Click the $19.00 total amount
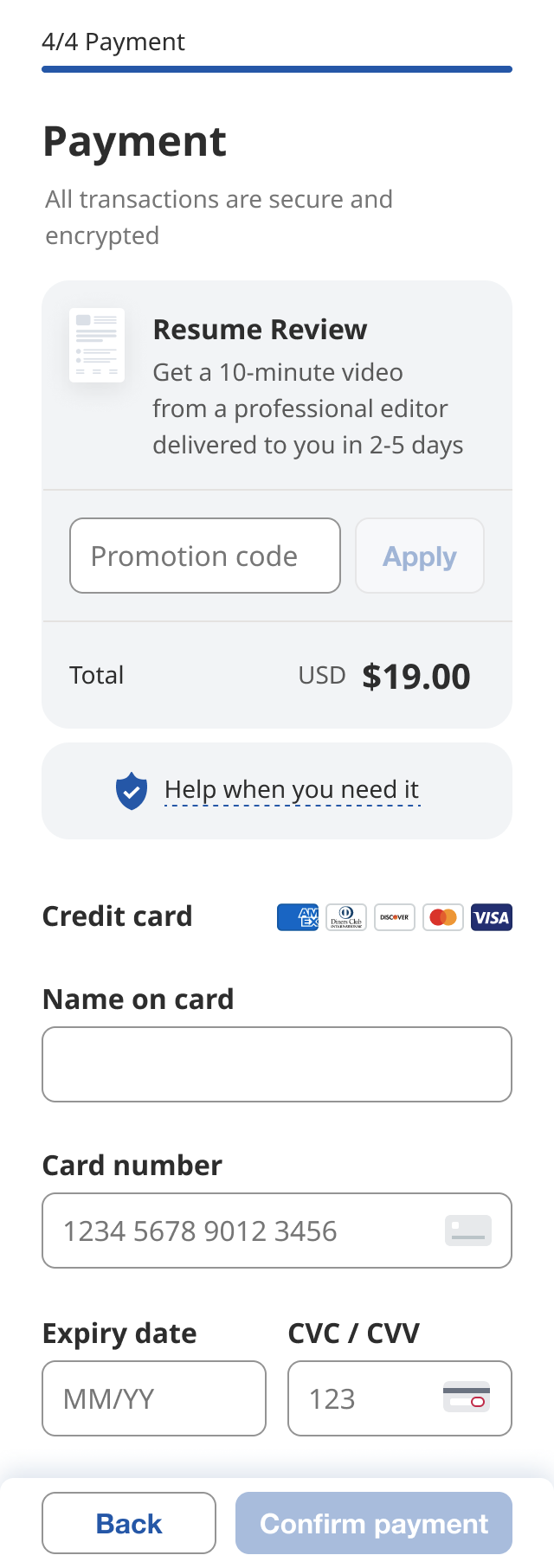Viewport: 554px width, 1568px height. (416, 677)
